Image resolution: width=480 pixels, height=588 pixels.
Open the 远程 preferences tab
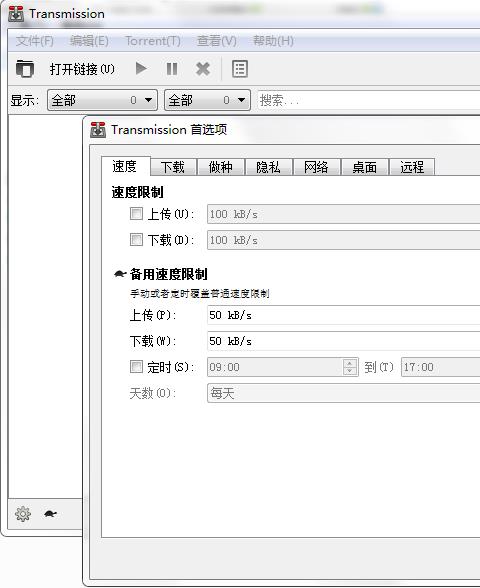[x=412, y=167]
